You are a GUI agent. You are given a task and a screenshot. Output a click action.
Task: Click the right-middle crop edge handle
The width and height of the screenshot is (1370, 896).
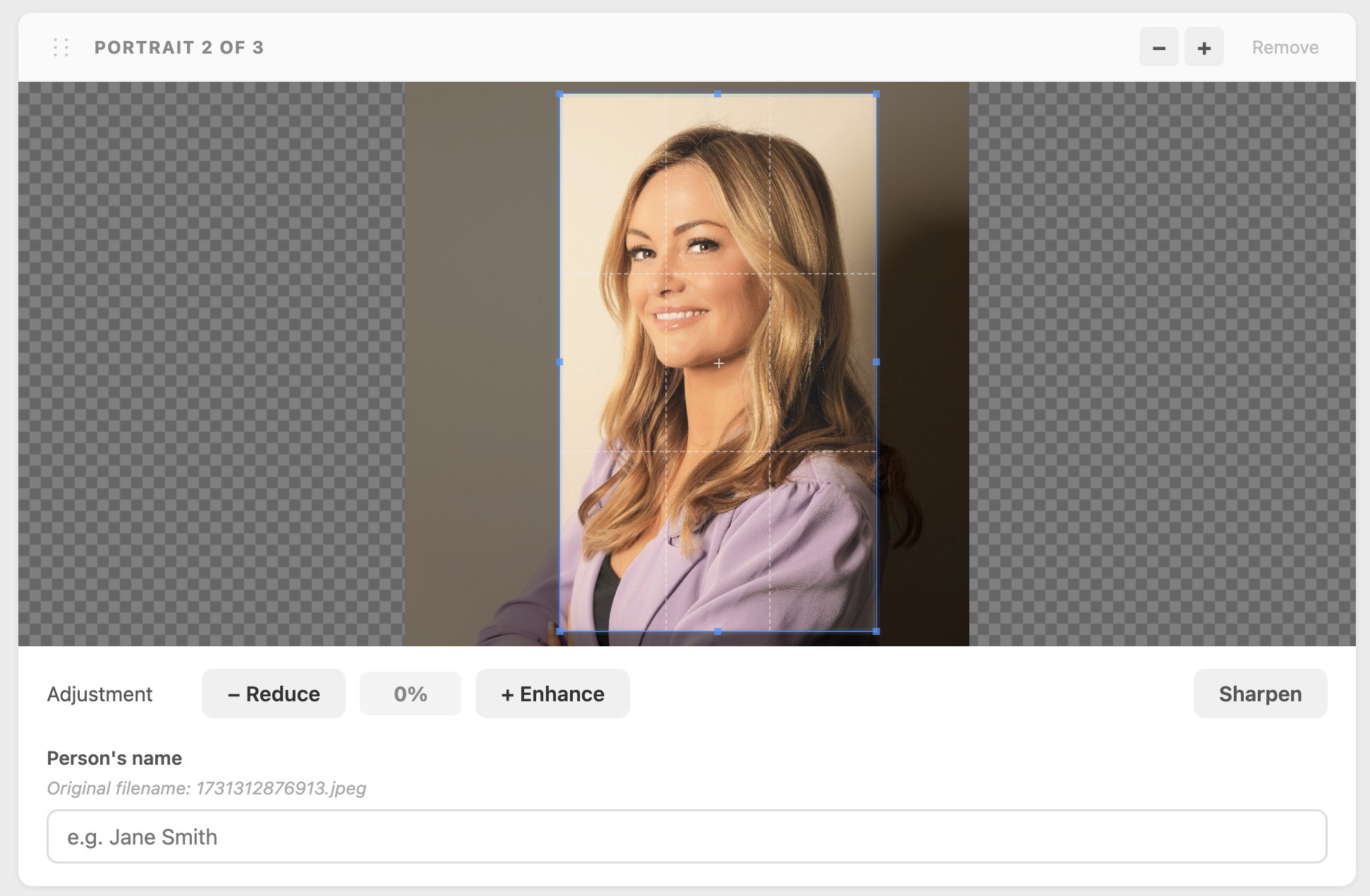[x=876, y=362]
